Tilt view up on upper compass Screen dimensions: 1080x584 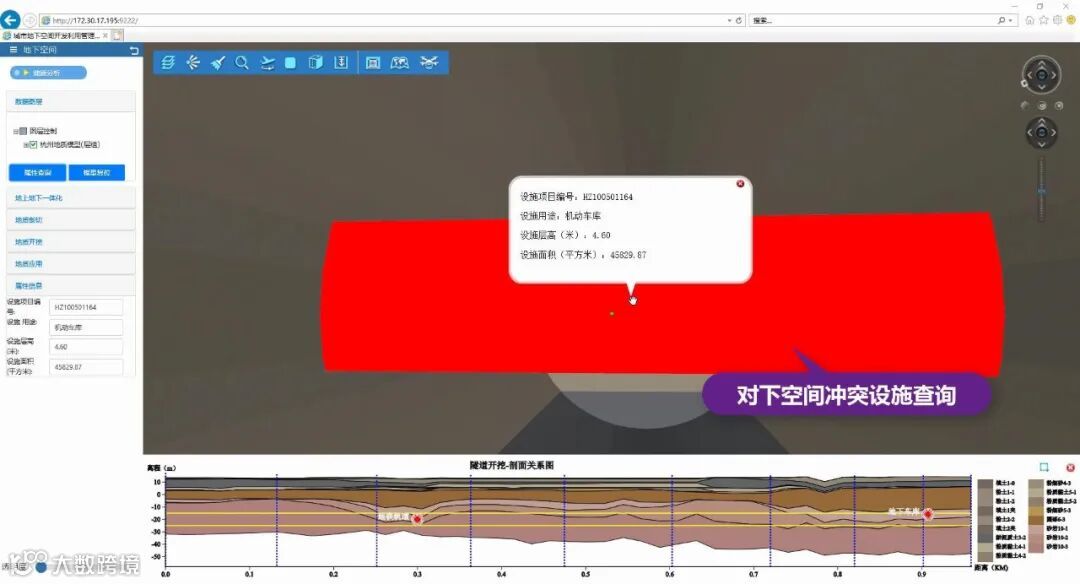[1041, 63]
